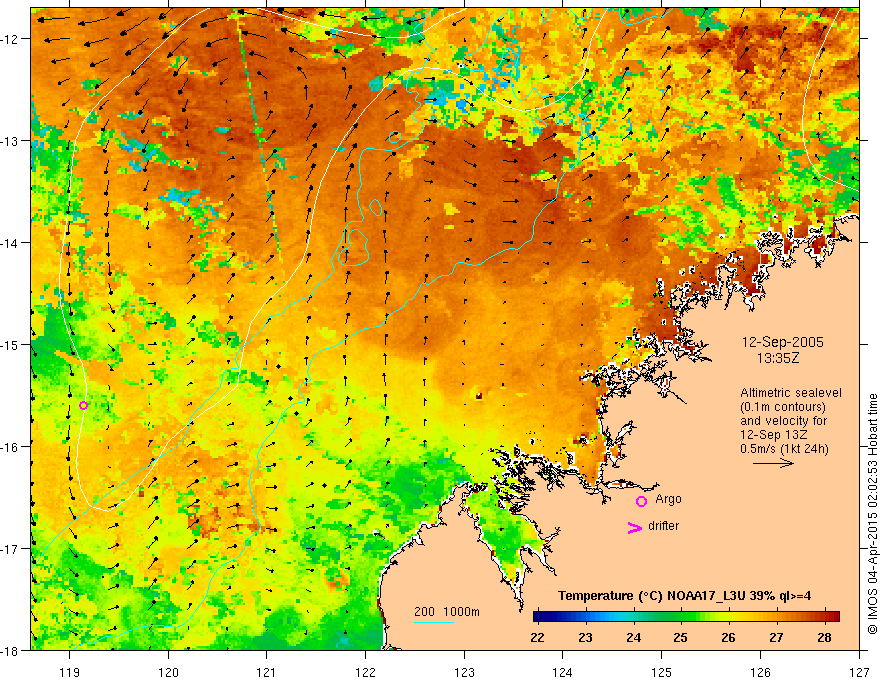This screenshot has height=680, width=880.
Task: Click the '28' colour bar tick label
Action: pyautogui.click(x=824, y=637)
